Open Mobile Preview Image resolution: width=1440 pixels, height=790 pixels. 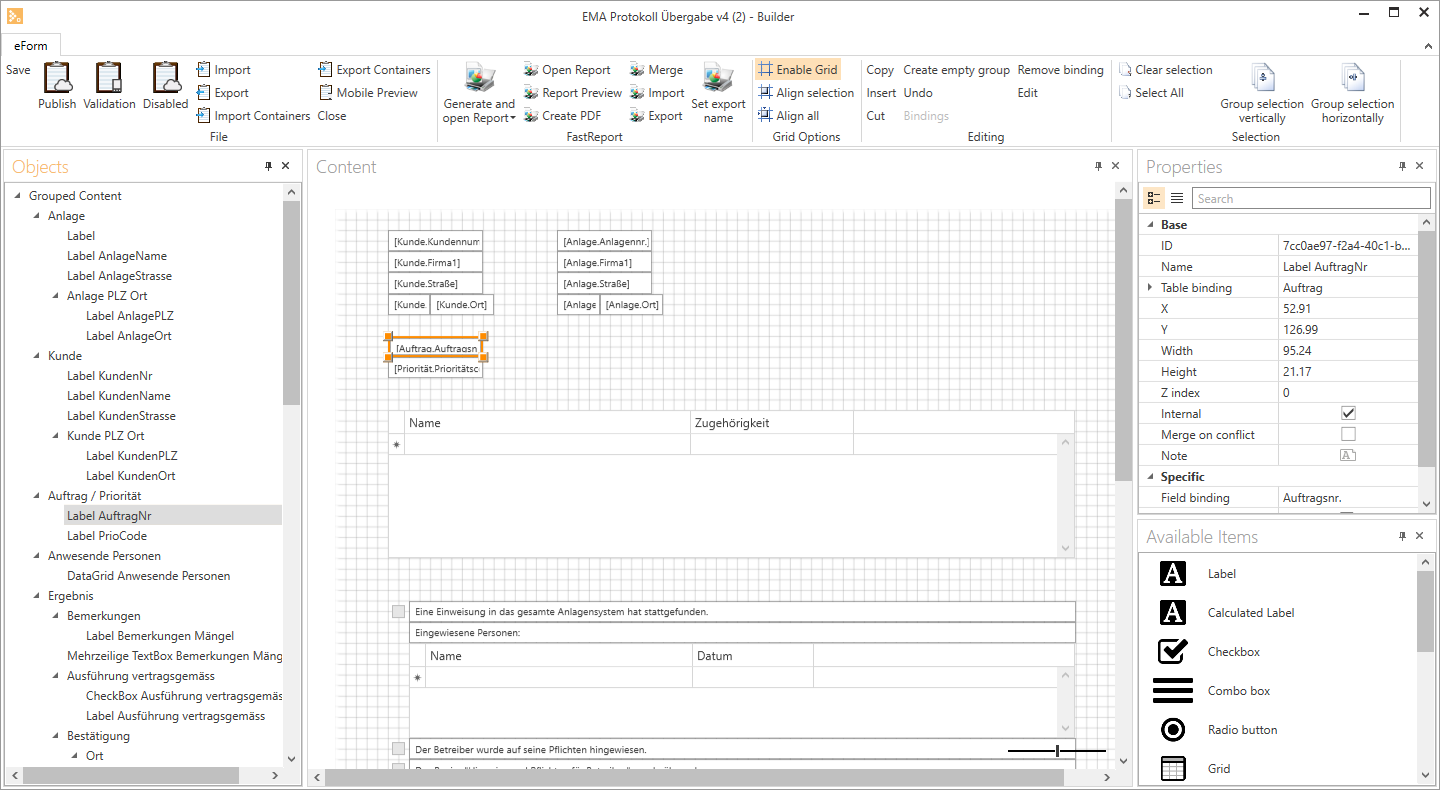367,93
